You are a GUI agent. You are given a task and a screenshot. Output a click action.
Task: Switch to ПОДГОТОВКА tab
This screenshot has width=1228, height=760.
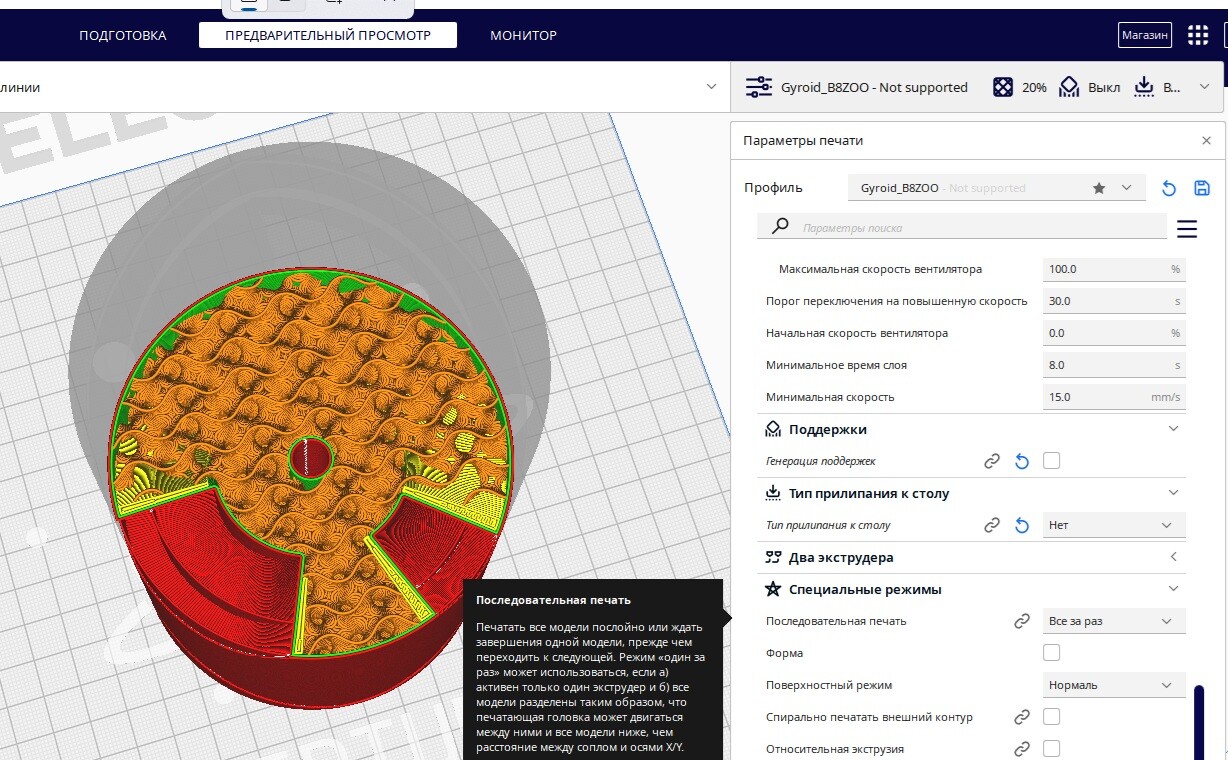123,35
